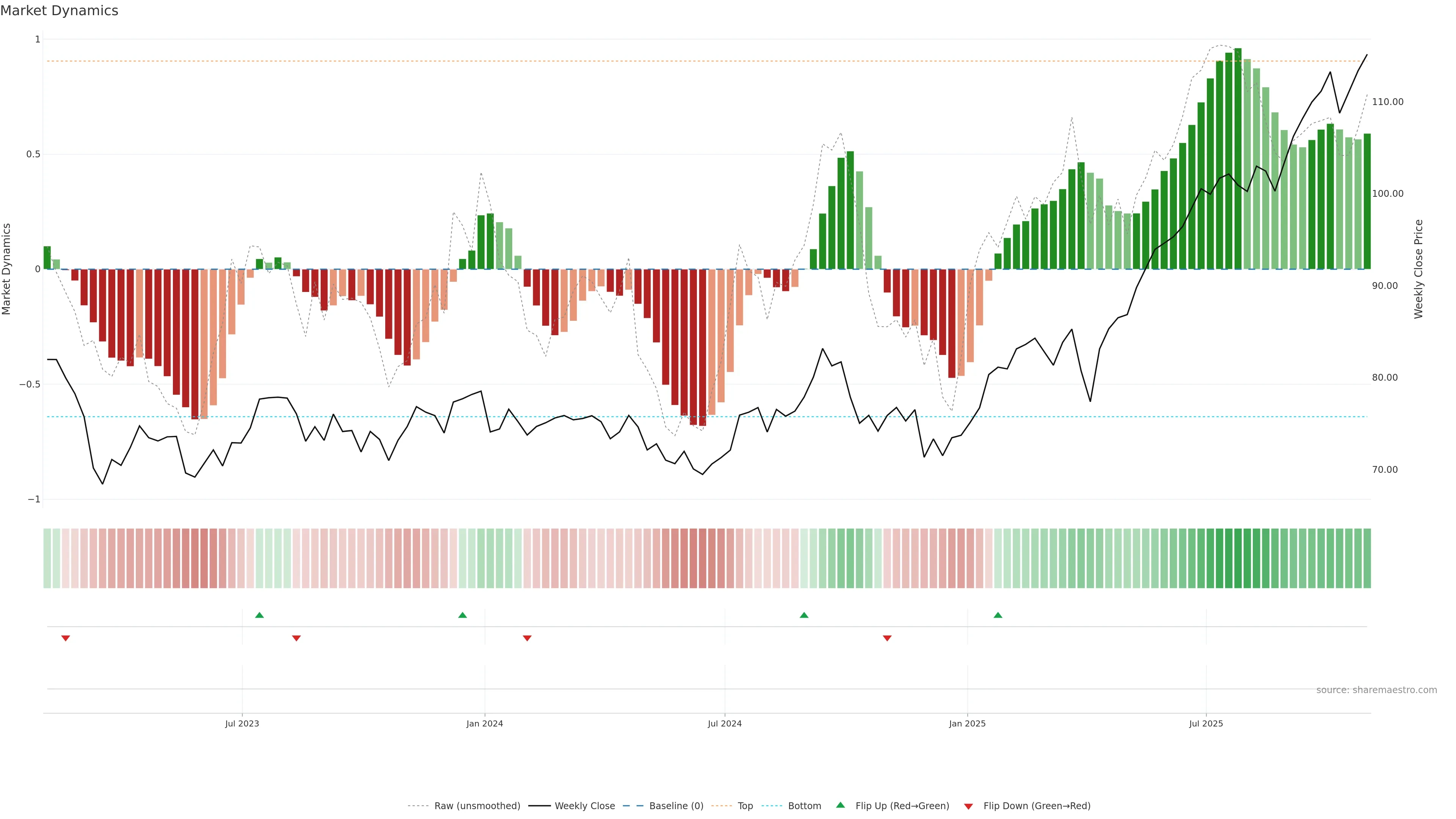This screenshot has width=1456, height=819.
Task: Click the source: sharemaestro.com text
Action: tap(1376, 690)
